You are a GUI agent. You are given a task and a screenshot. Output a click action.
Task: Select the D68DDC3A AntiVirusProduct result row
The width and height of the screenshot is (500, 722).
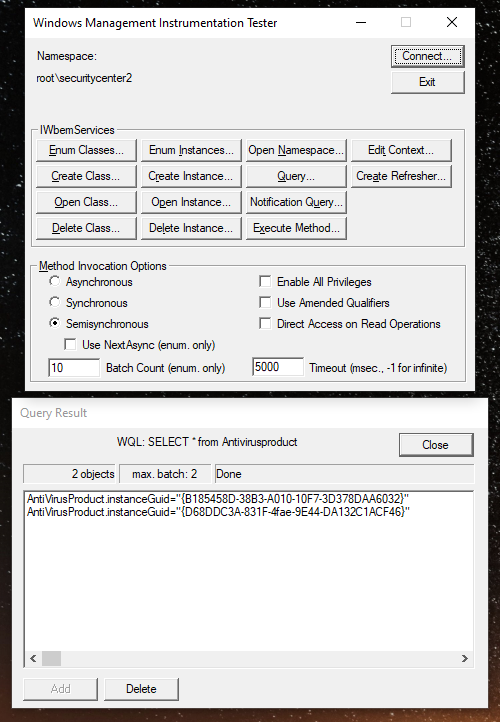[218, 512]
